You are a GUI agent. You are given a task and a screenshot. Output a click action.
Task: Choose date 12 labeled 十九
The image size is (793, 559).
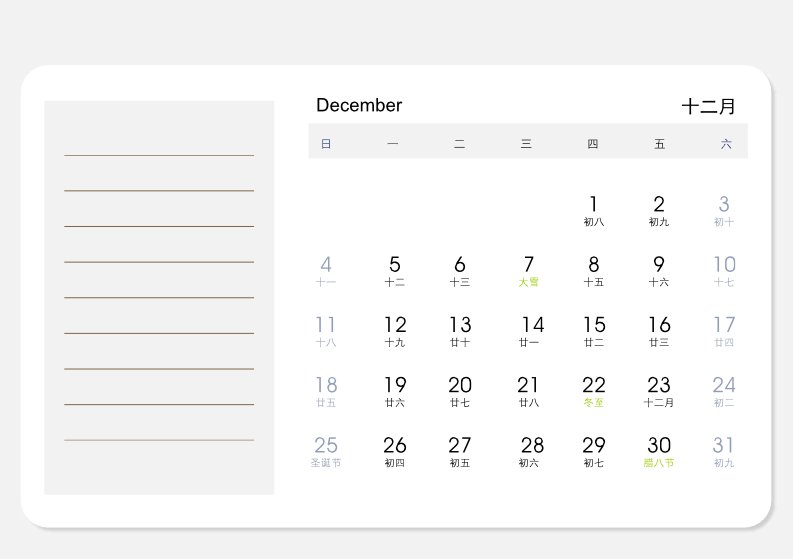(x=394, y=331)
